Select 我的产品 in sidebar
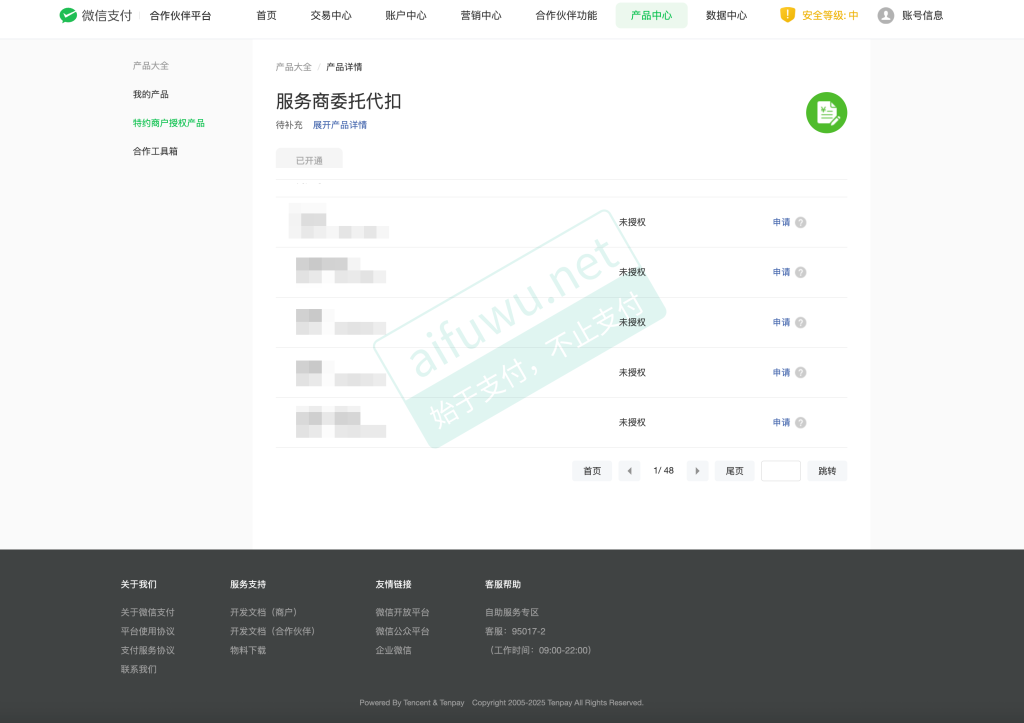 point(151,94)
